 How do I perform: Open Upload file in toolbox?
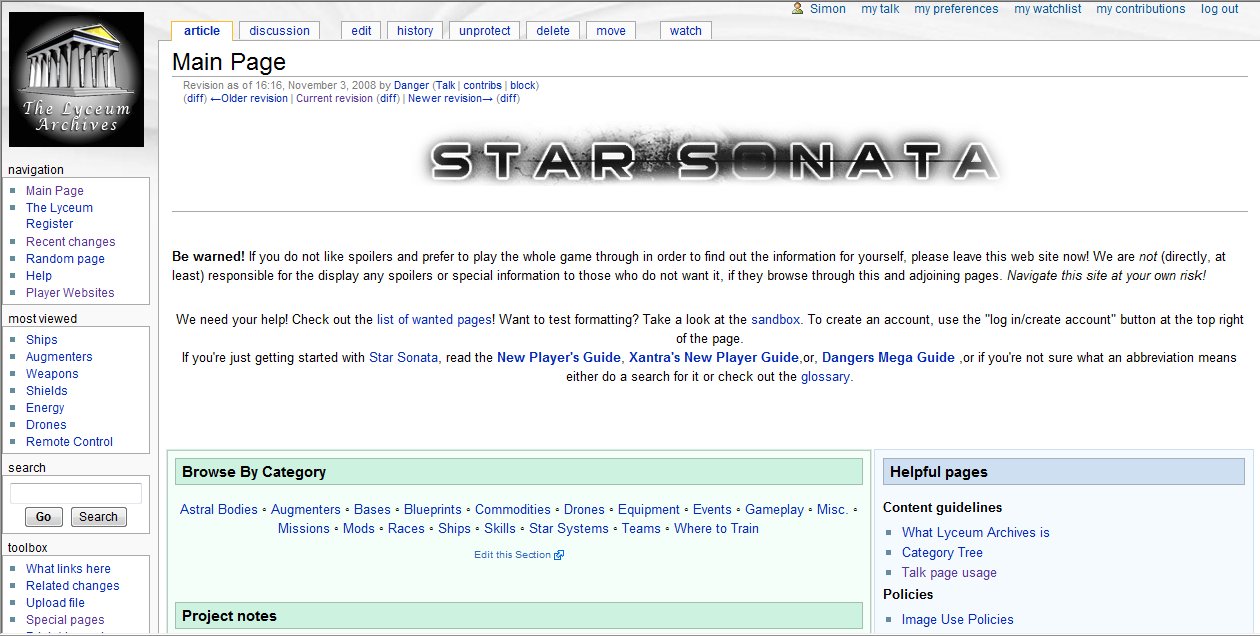[55, 603]
